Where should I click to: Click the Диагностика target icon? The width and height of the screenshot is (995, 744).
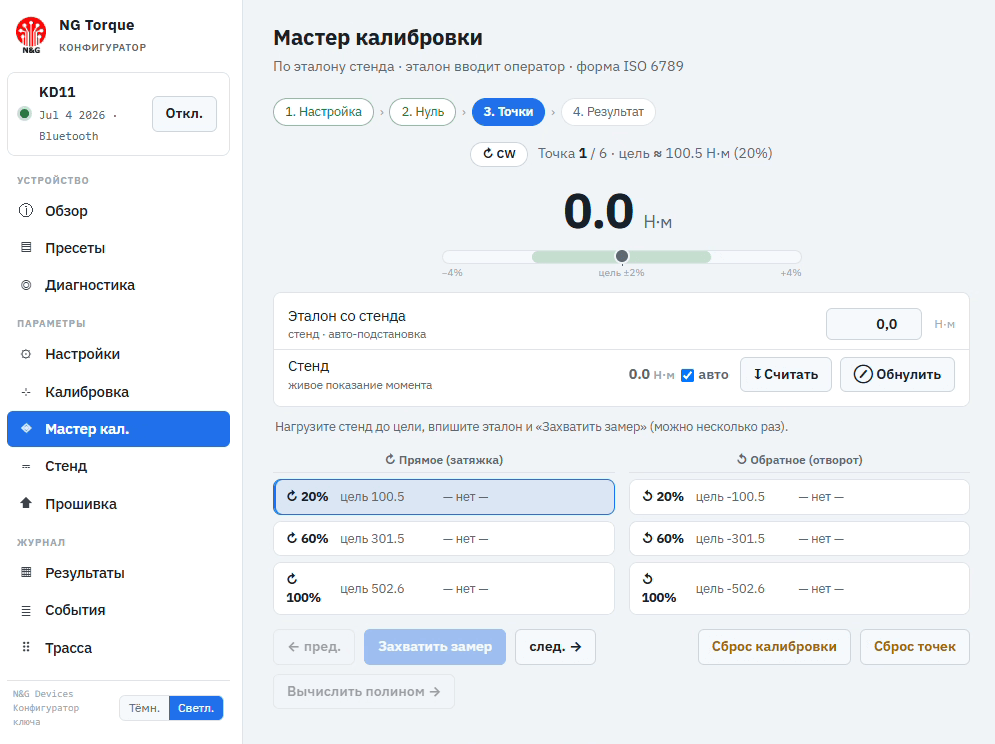point(26,285)
